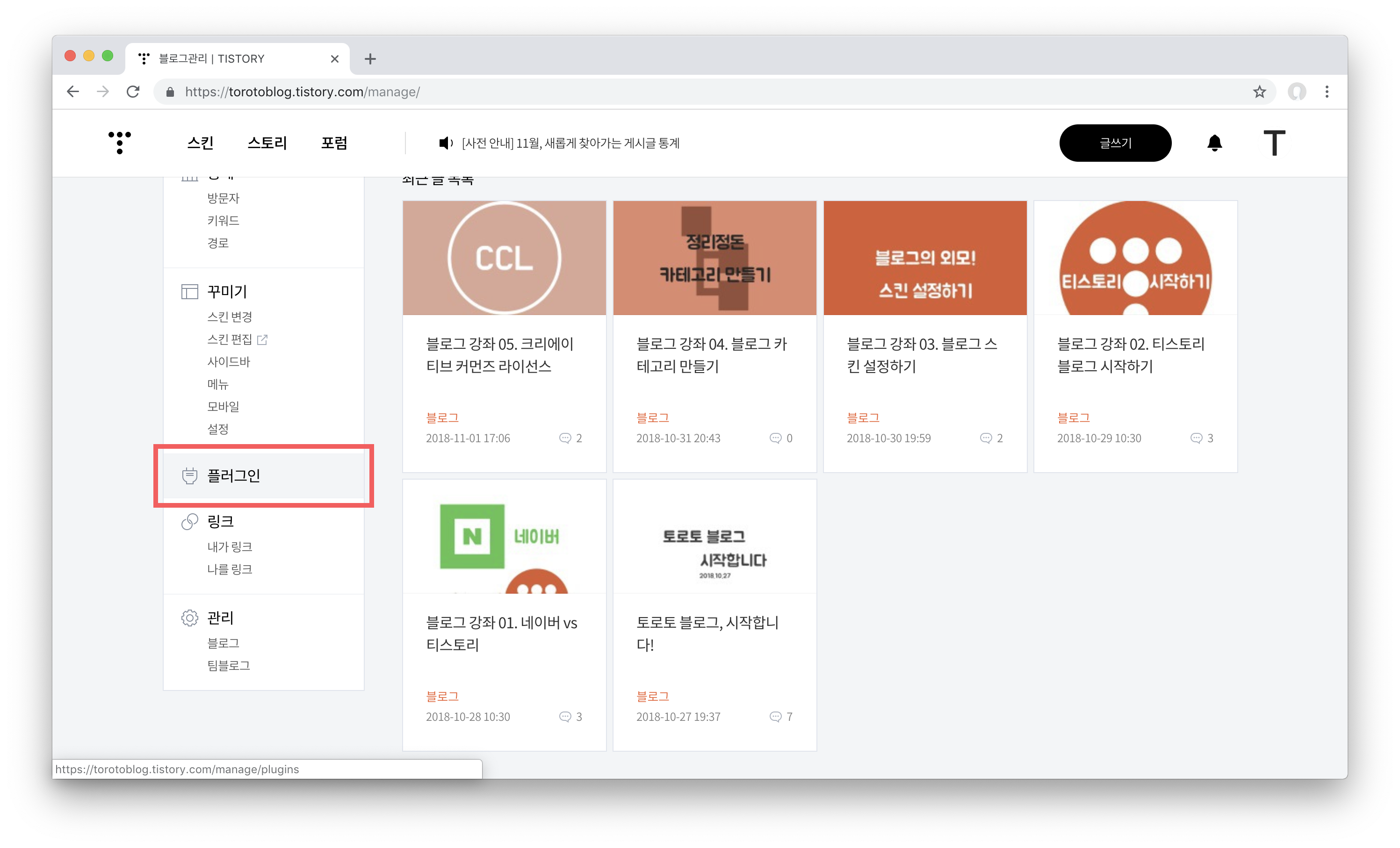Open external link icon beside 스킨 편집
The height and width of the screenshot is (848, 1400).
262,340
